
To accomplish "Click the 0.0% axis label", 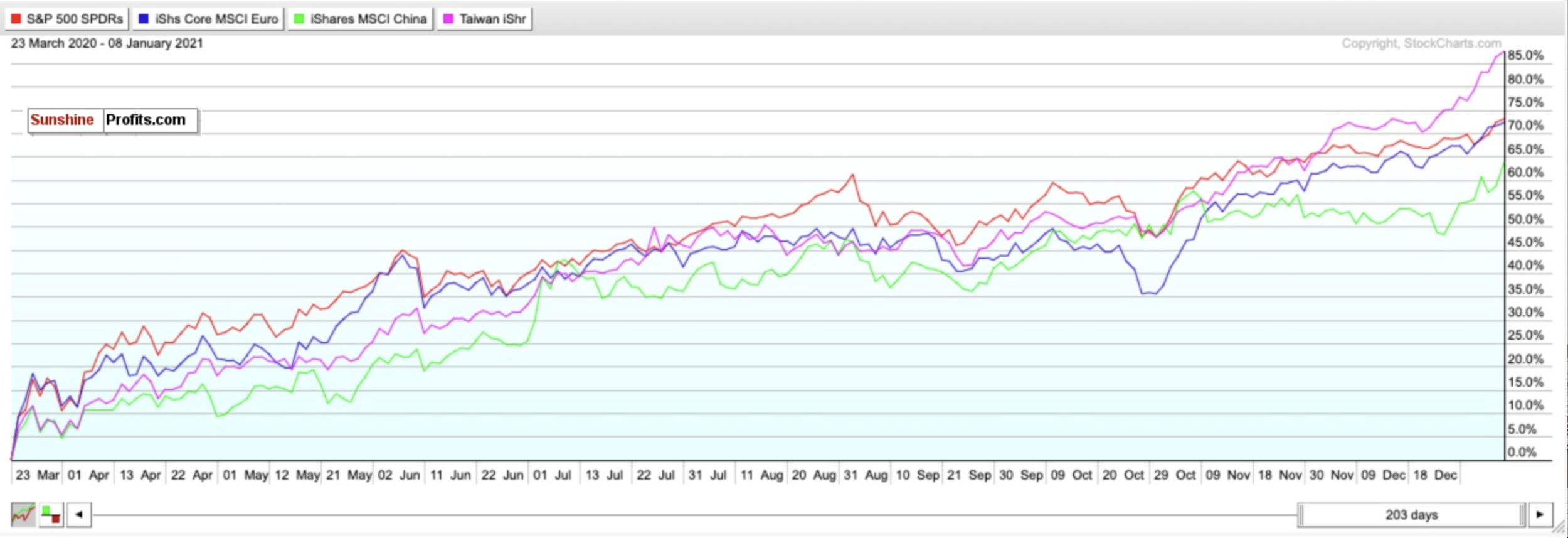I will [1522, 452].
